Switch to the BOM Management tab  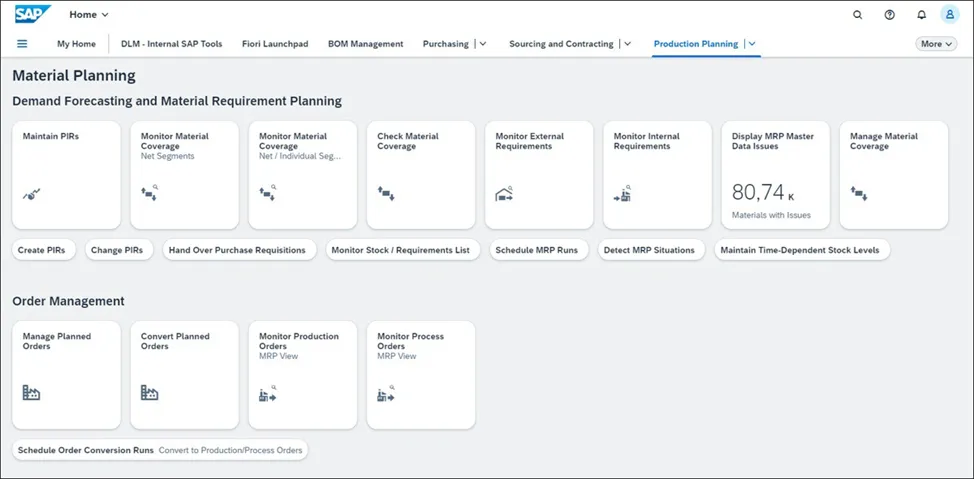tap(365, 44)
